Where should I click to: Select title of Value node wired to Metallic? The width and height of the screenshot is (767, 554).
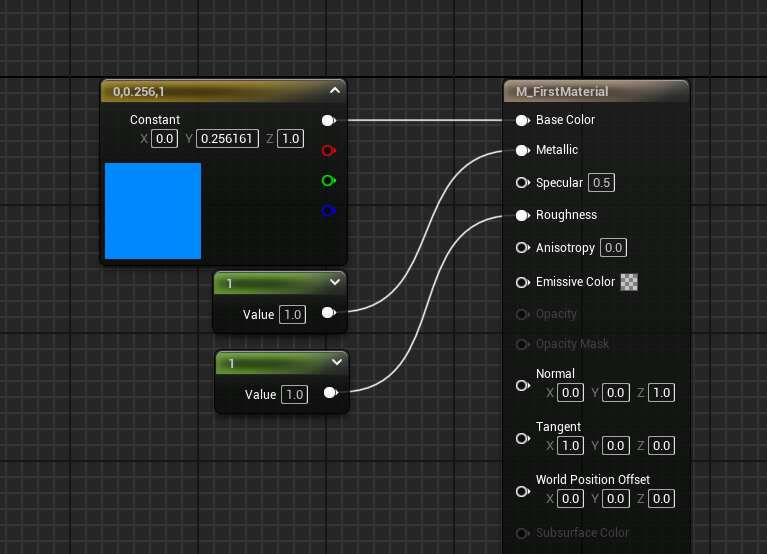pyautogui.click(x=229, y=284)
